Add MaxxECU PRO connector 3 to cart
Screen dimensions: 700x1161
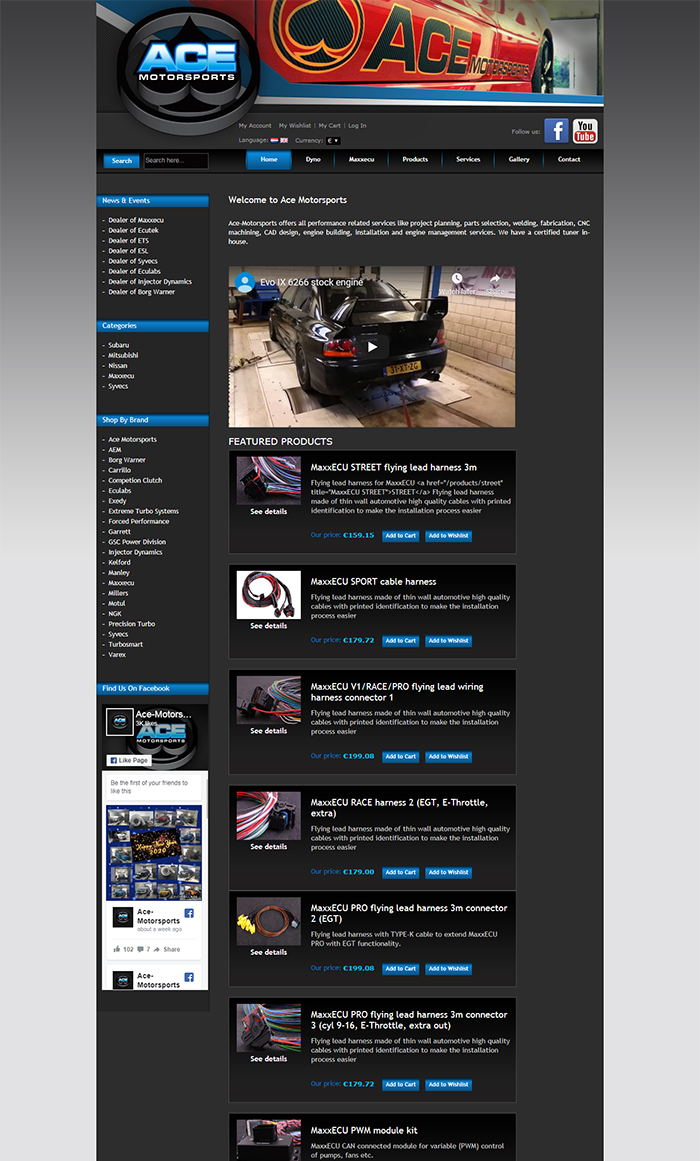pos(401,1084)
